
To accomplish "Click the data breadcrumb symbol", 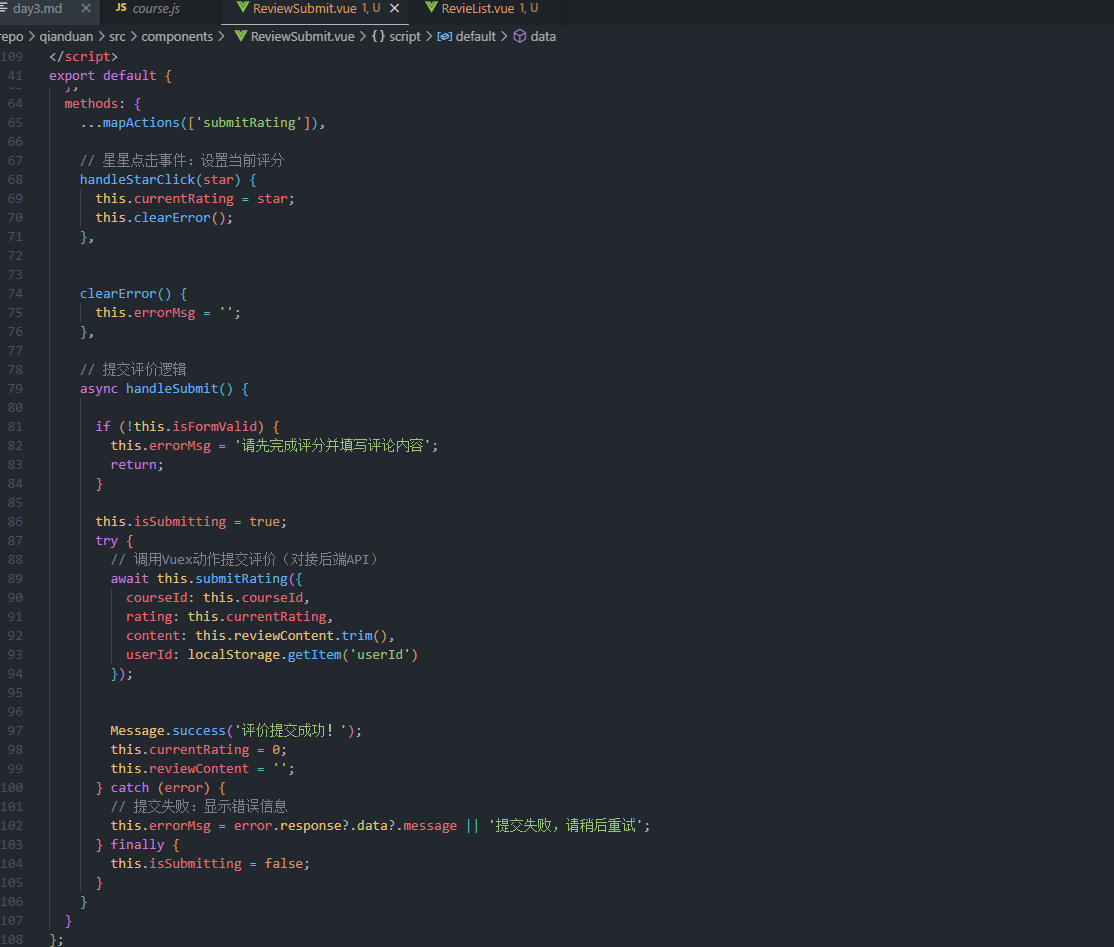I will coord(543,36).
